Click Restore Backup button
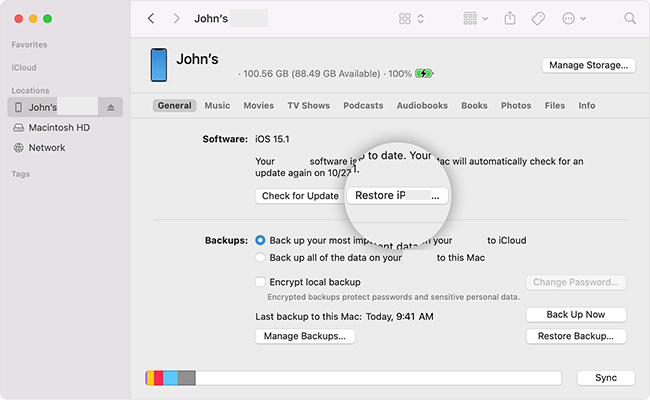Image resolution: width=650 pixels, height=400 pixels. [576, 336]
